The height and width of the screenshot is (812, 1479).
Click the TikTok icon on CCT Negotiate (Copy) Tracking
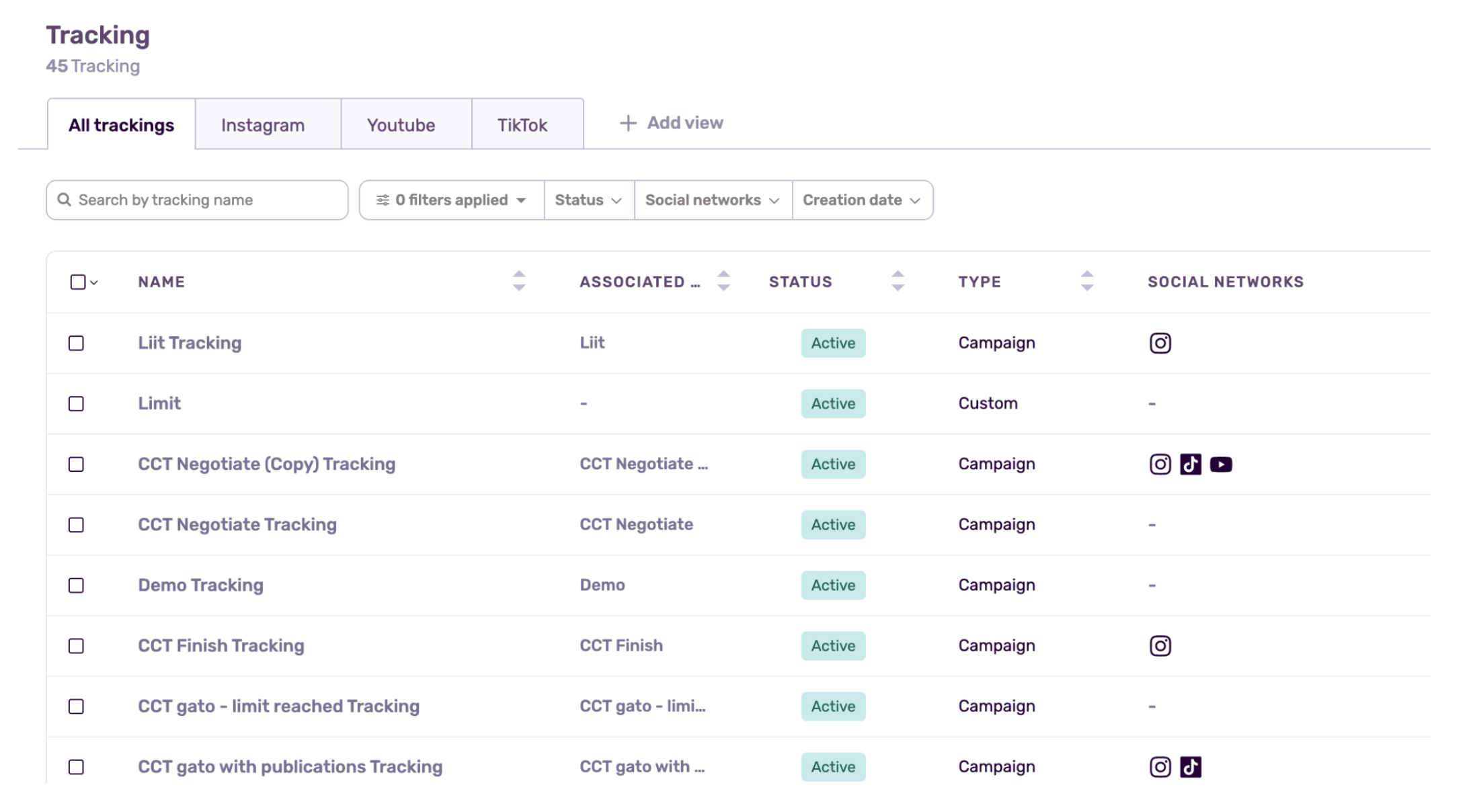[x=1191, y=464]
